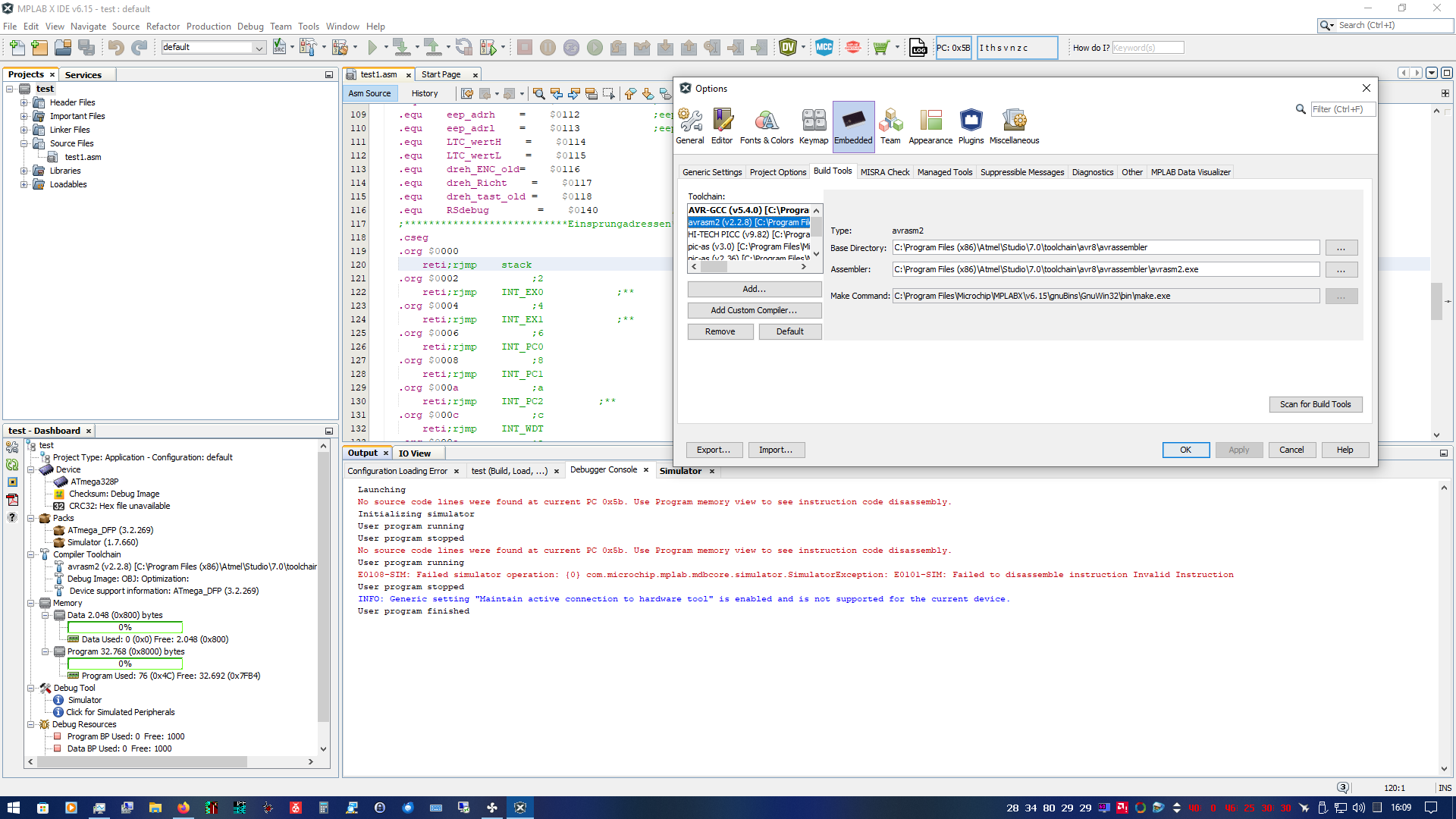Viewport: 1456px width, 819px height.
Task: Click the Save All toolbar icon
Action: click(x=86, y=48)
